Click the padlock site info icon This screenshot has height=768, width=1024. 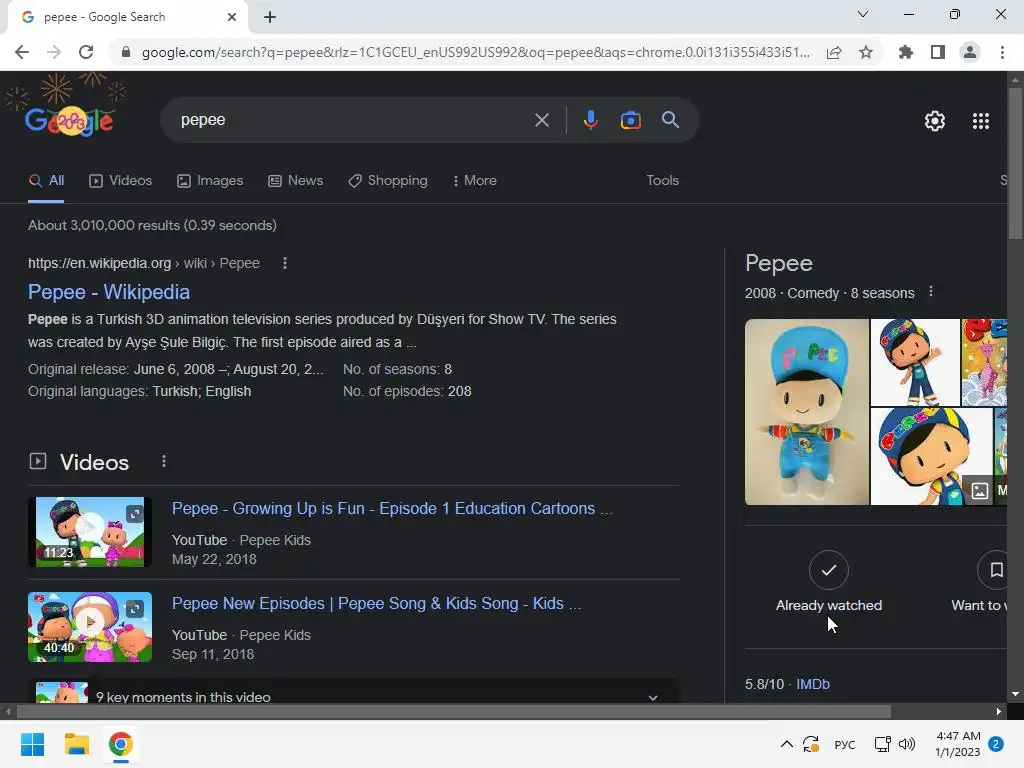pyautogui.click(x=126, y=52)
